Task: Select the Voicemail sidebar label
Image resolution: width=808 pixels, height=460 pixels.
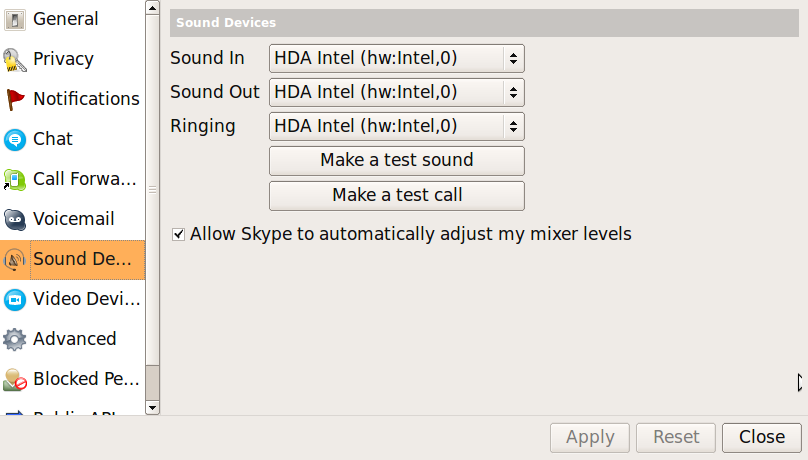Action: click(x=74, y=219)
